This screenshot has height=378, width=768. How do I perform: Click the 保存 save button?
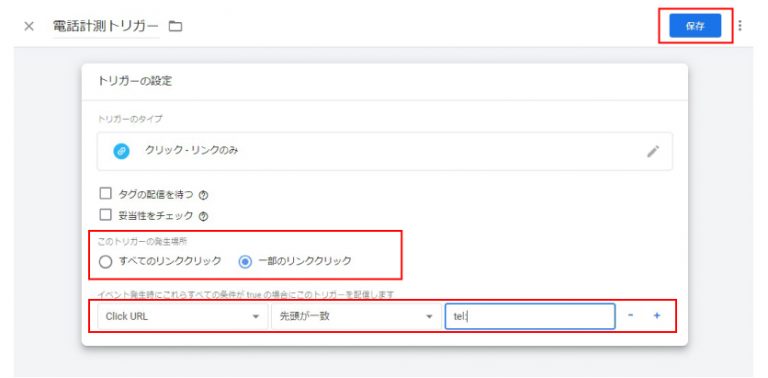pos(695,26)
